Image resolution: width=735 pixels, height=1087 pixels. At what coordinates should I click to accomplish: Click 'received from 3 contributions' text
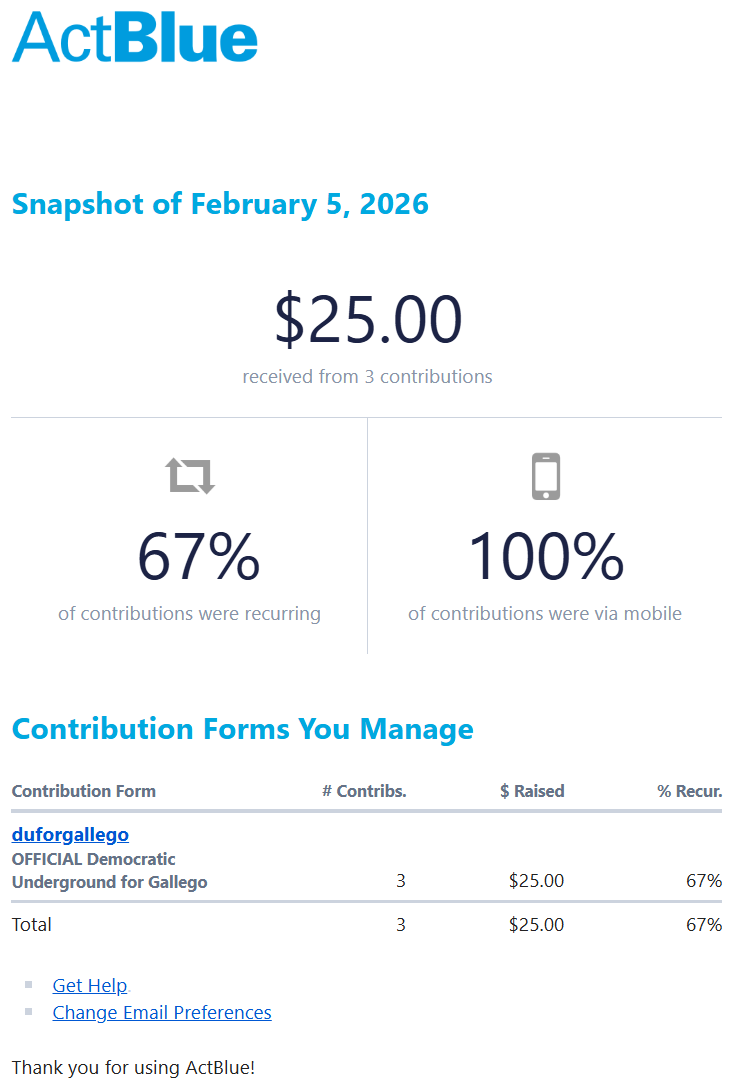(x=367, y=377)
